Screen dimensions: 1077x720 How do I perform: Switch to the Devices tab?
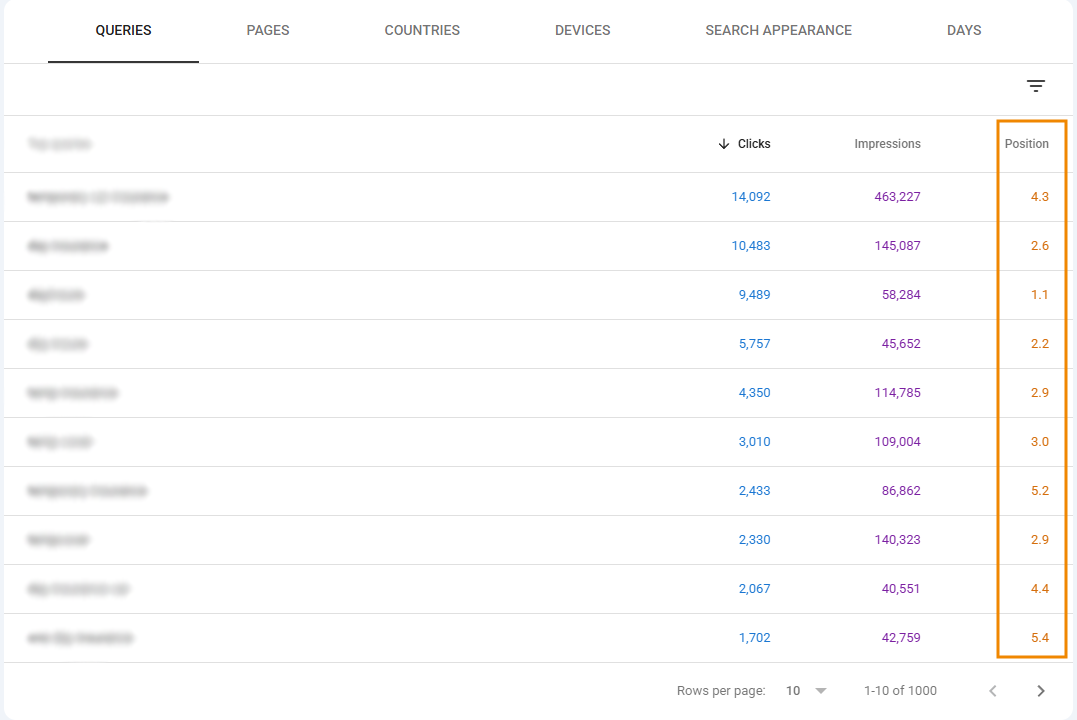click(582, 30)
